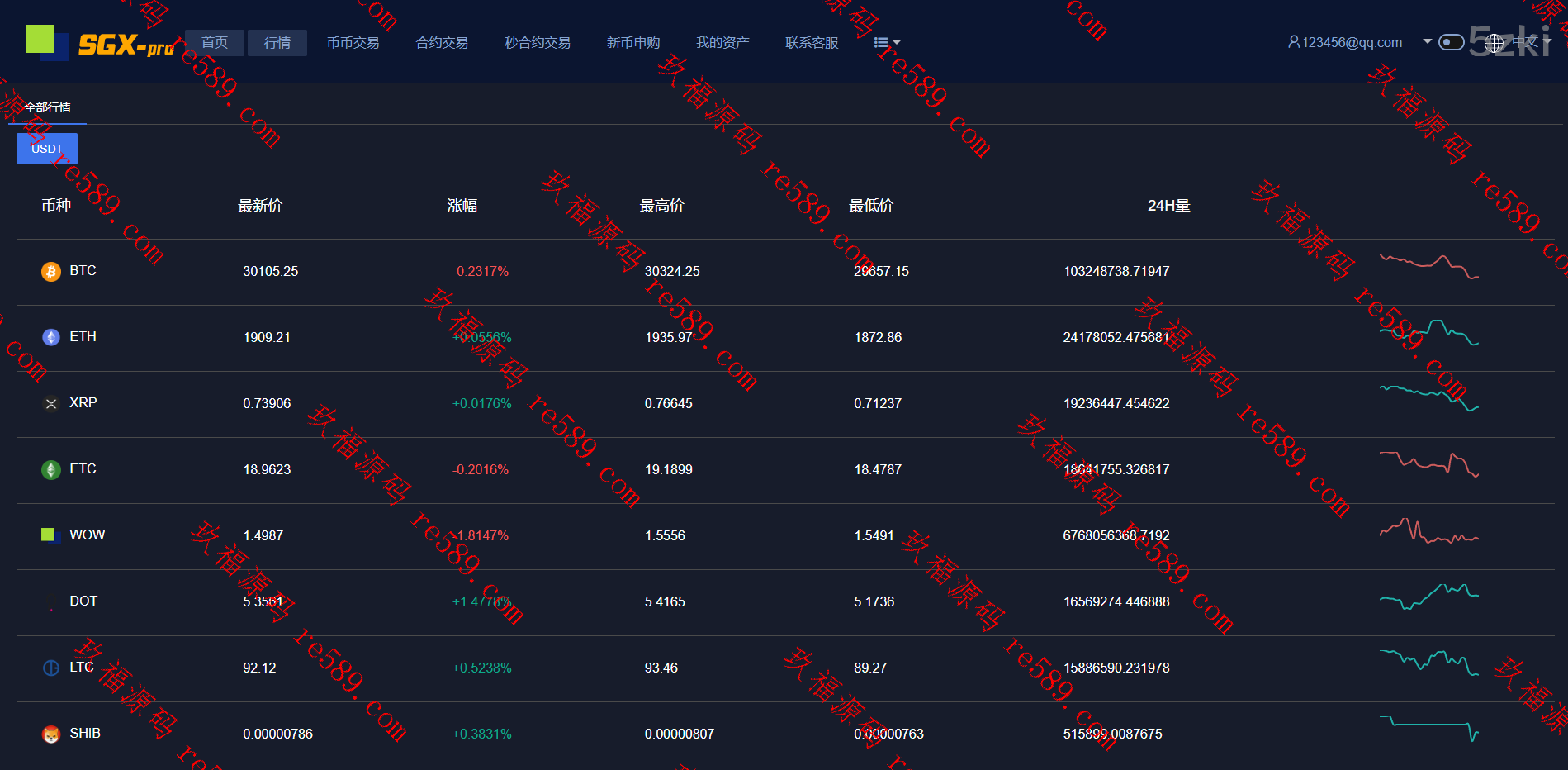This screenshot has width=1568, height=770.
Task: Expand the account dropdown arrow after the email
Action: point(1427,41)
